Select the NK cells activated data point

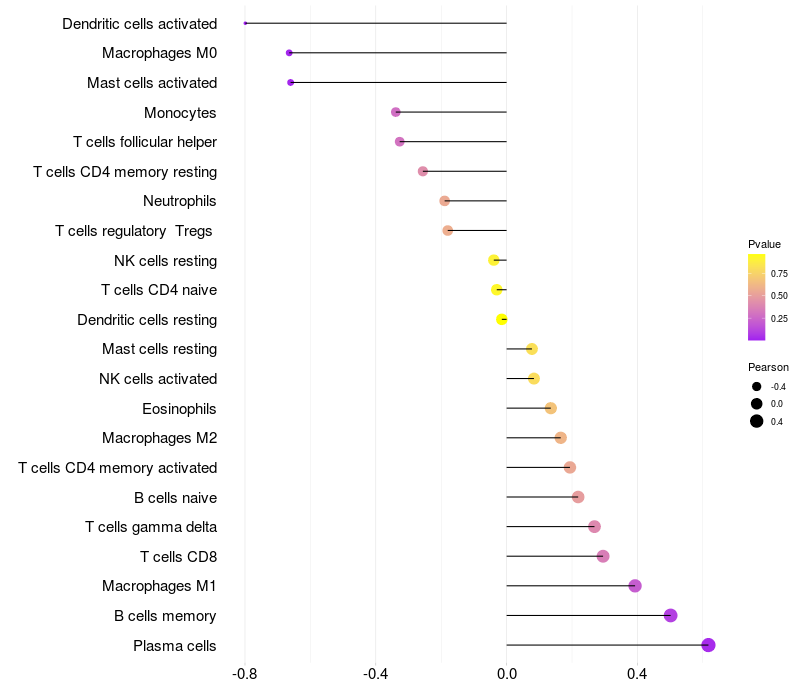click(x=534, y=379)
